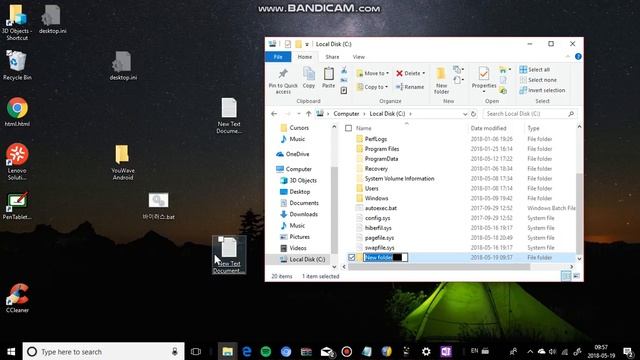Select the config.sys file
Viewport: 640px width, 360px height.
click(377, 218)
